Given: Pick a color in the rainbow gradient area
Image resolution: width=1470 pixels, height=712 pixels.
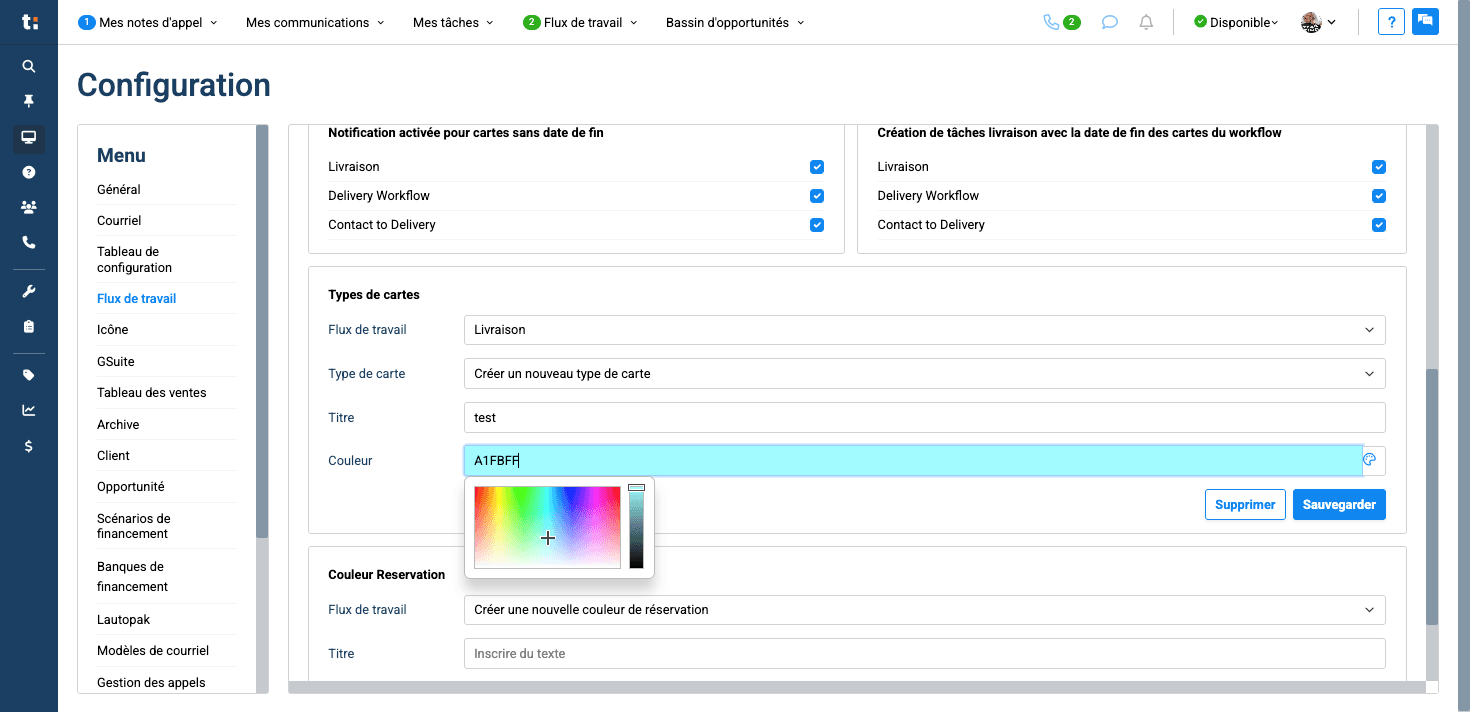Looking at the screenshot, I should [x=547, y=527].
